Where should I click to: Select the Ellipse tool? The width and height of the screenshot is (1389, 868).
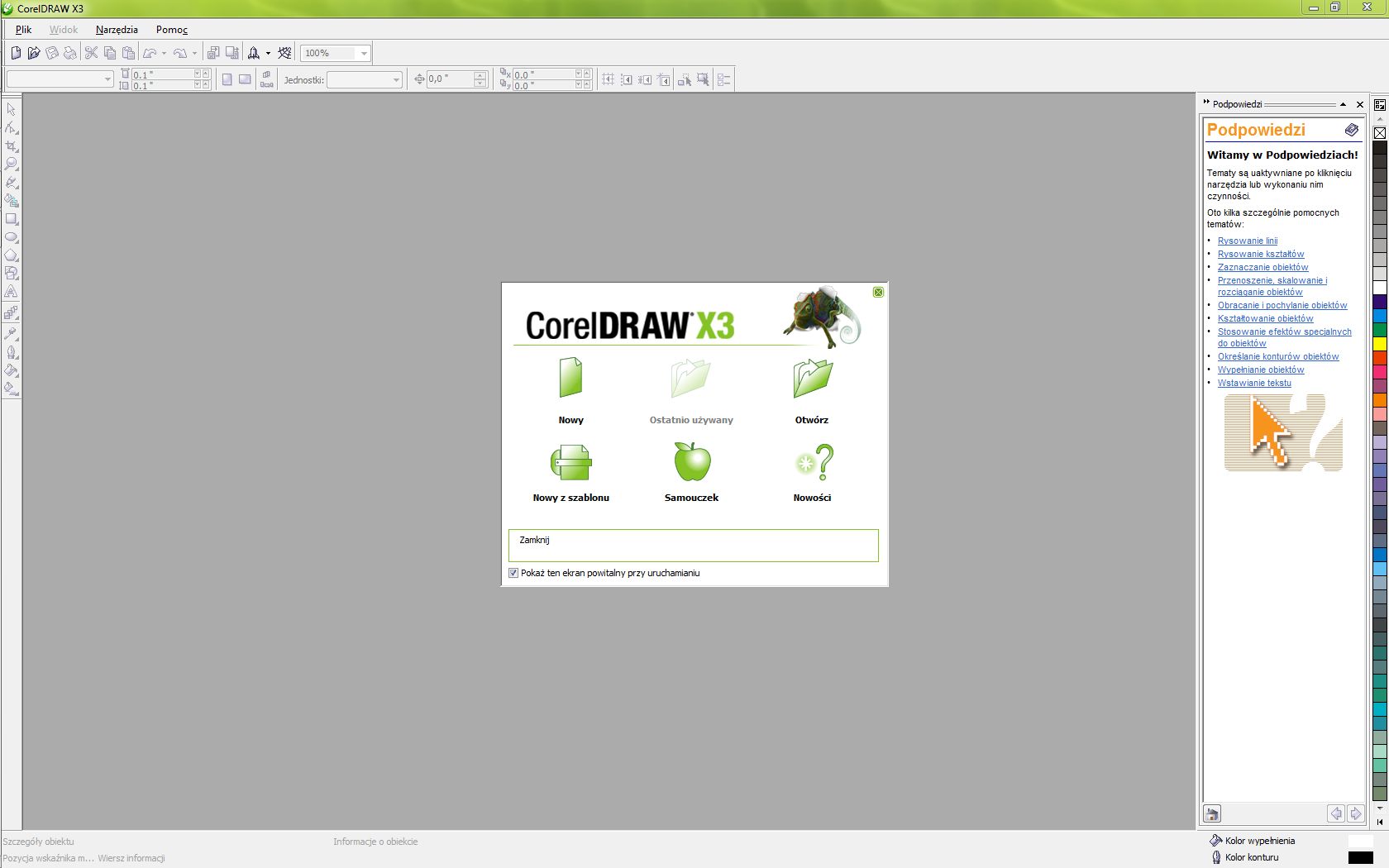click(12, 237)
